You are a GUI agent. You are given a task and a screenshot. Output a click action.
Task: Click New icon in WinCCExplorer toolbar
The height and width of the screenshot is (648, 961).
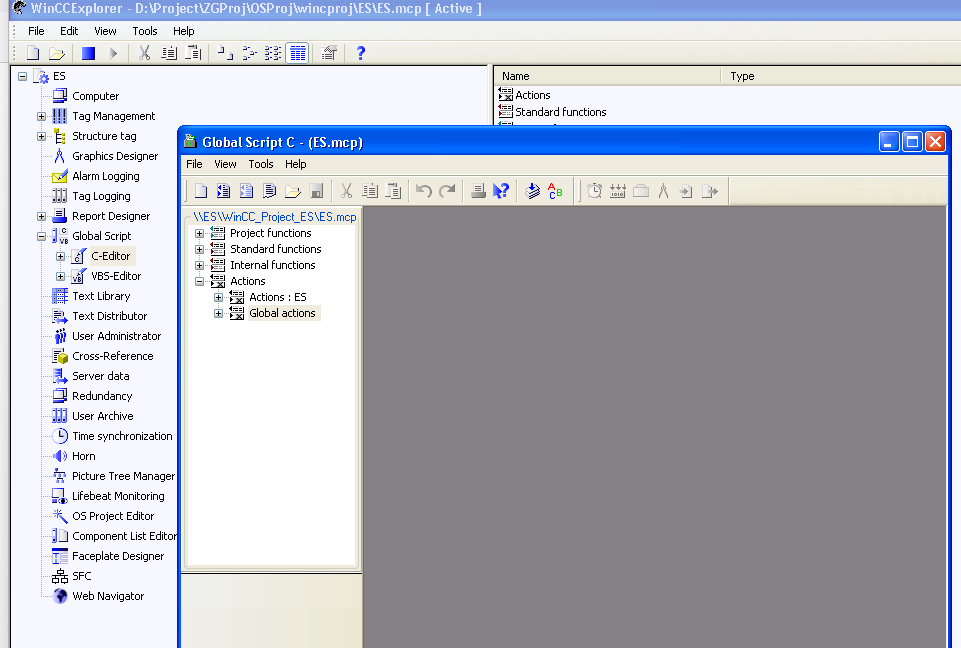(x=33, y=53)
